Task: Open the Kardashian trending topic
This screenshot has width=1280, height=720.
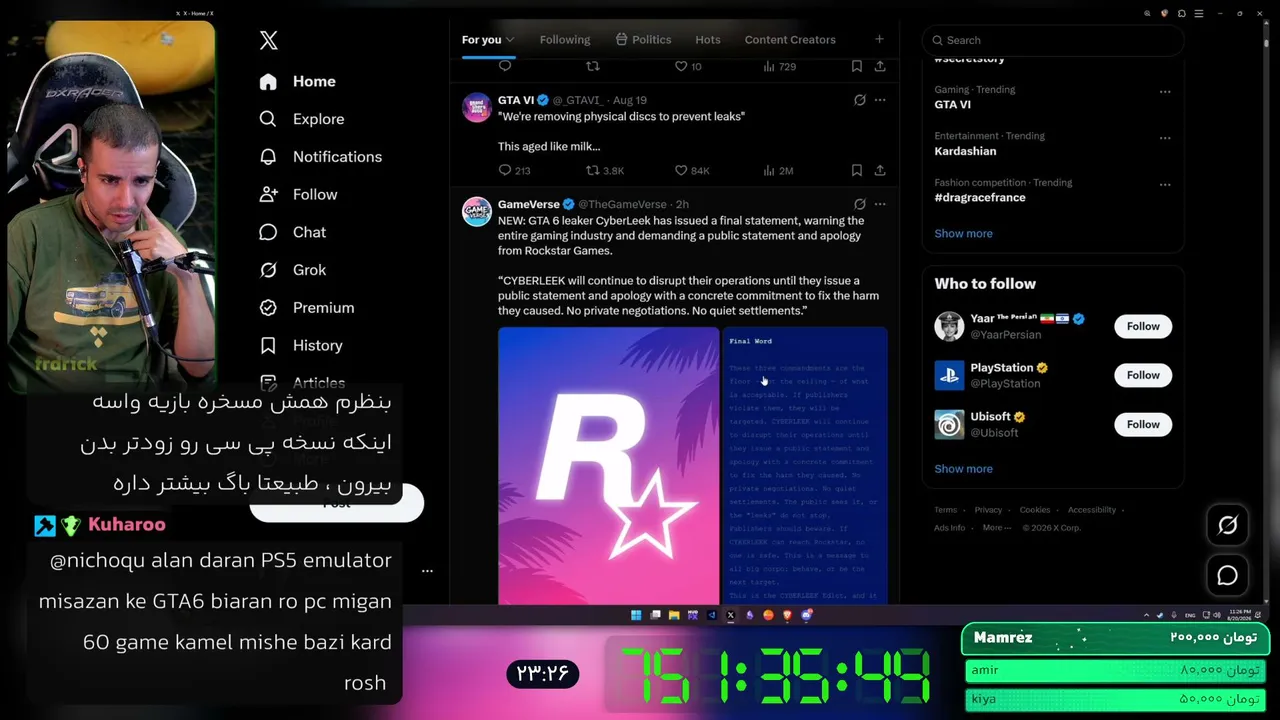Action: point(965,151)
